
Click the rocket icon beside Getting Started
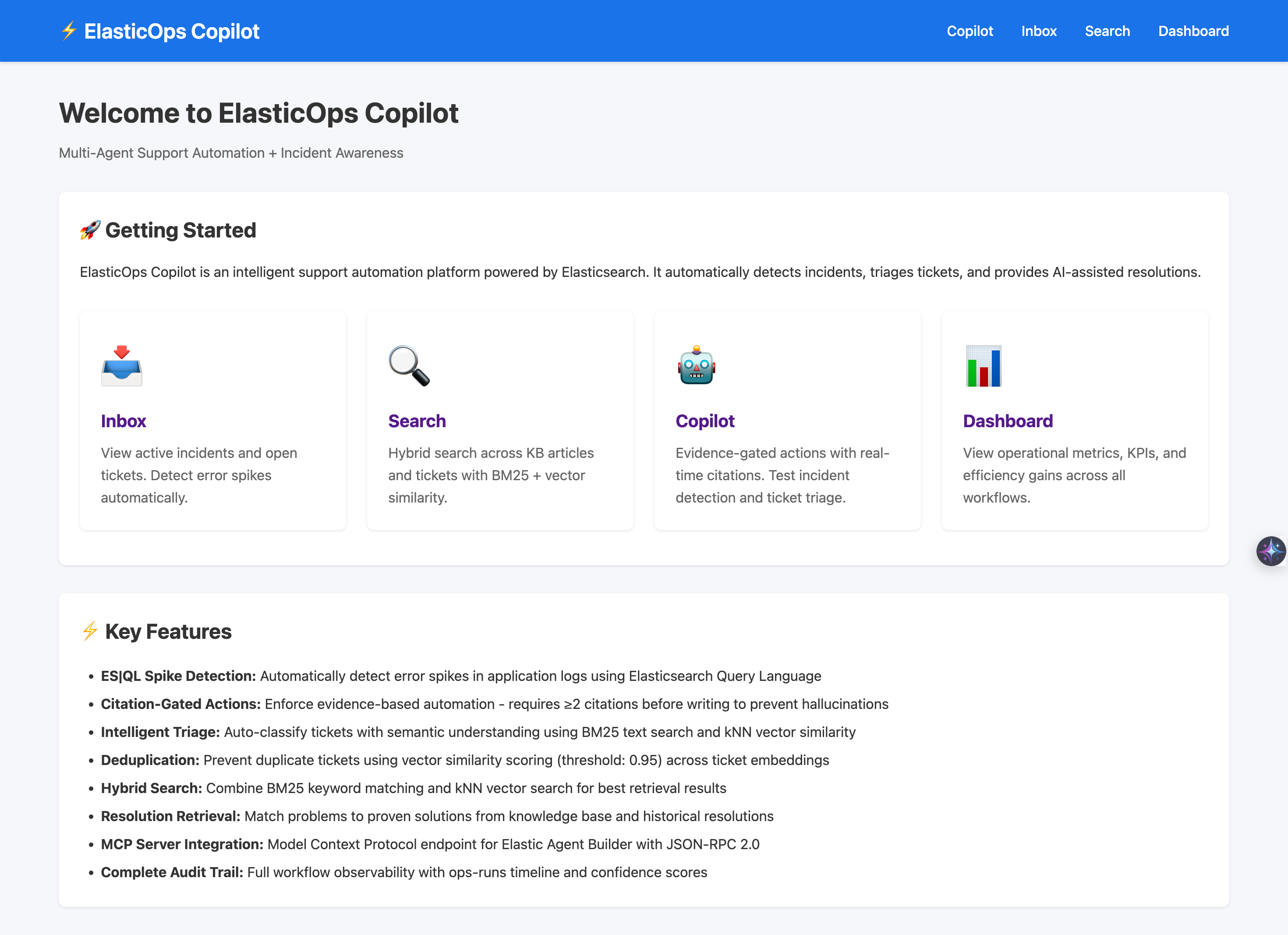(90, 230)
